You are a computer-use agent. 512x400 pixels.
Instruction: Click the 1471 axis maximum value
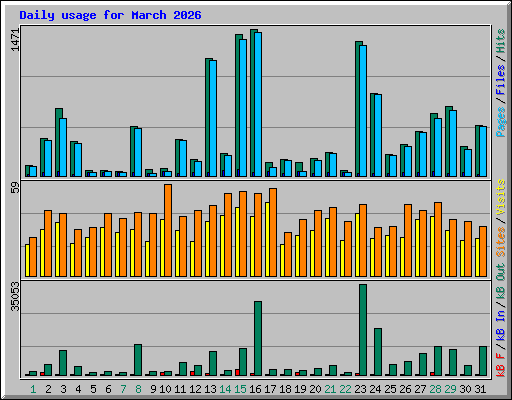(x=15, y=40)
